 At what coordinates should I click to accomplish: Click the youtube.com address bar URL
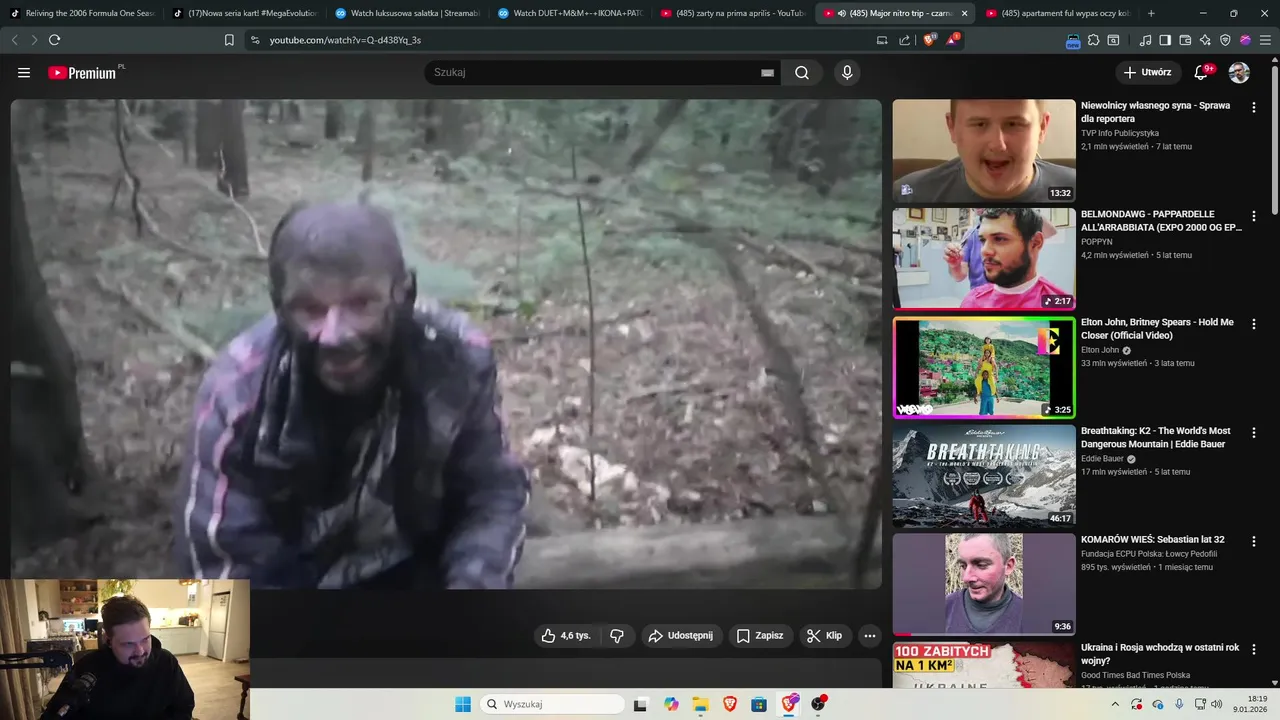point(345,40)
